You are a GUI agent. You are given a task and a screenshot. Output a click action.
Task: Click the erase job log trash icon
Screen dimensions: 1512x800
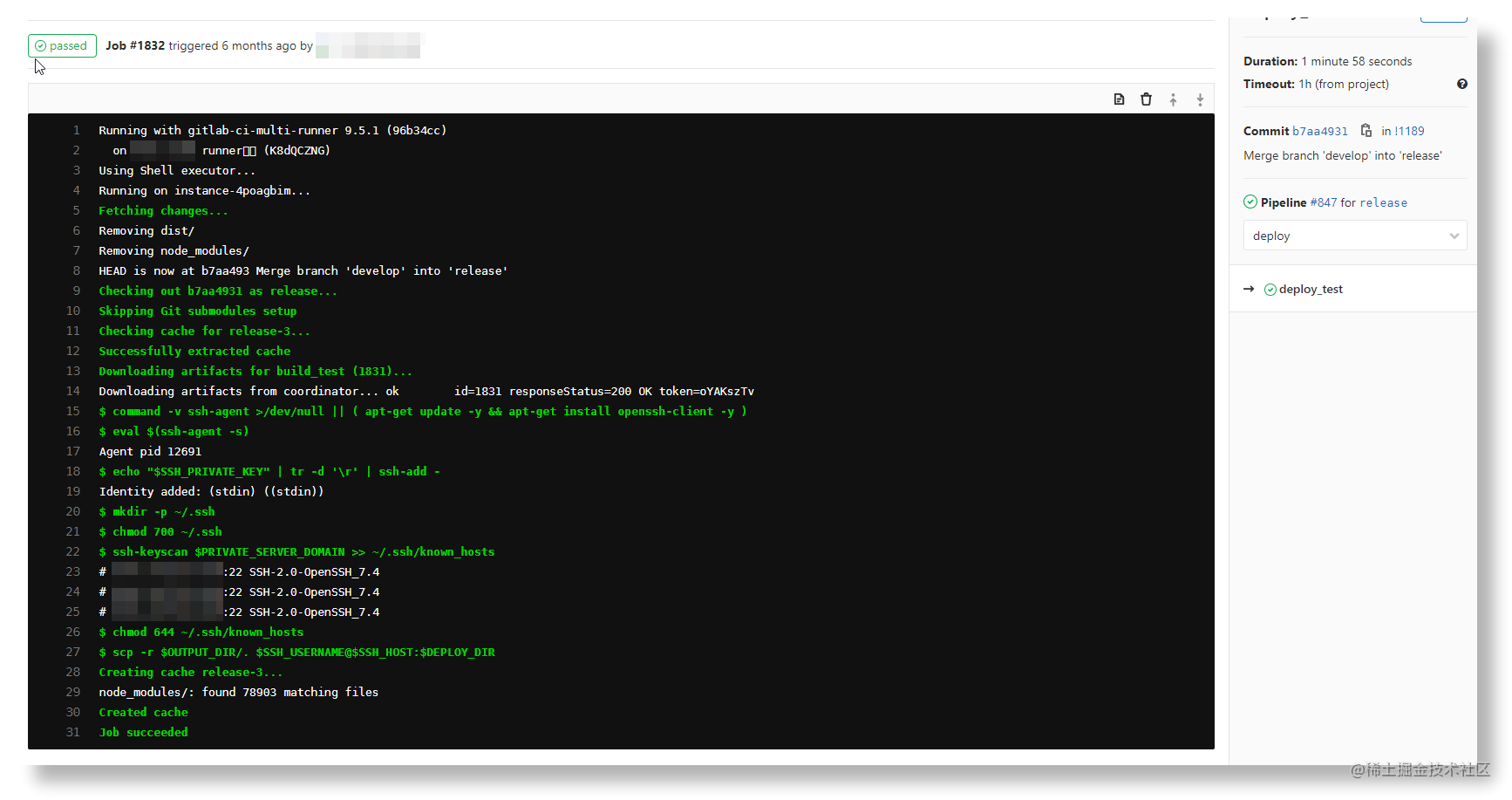pos(1146,99)
